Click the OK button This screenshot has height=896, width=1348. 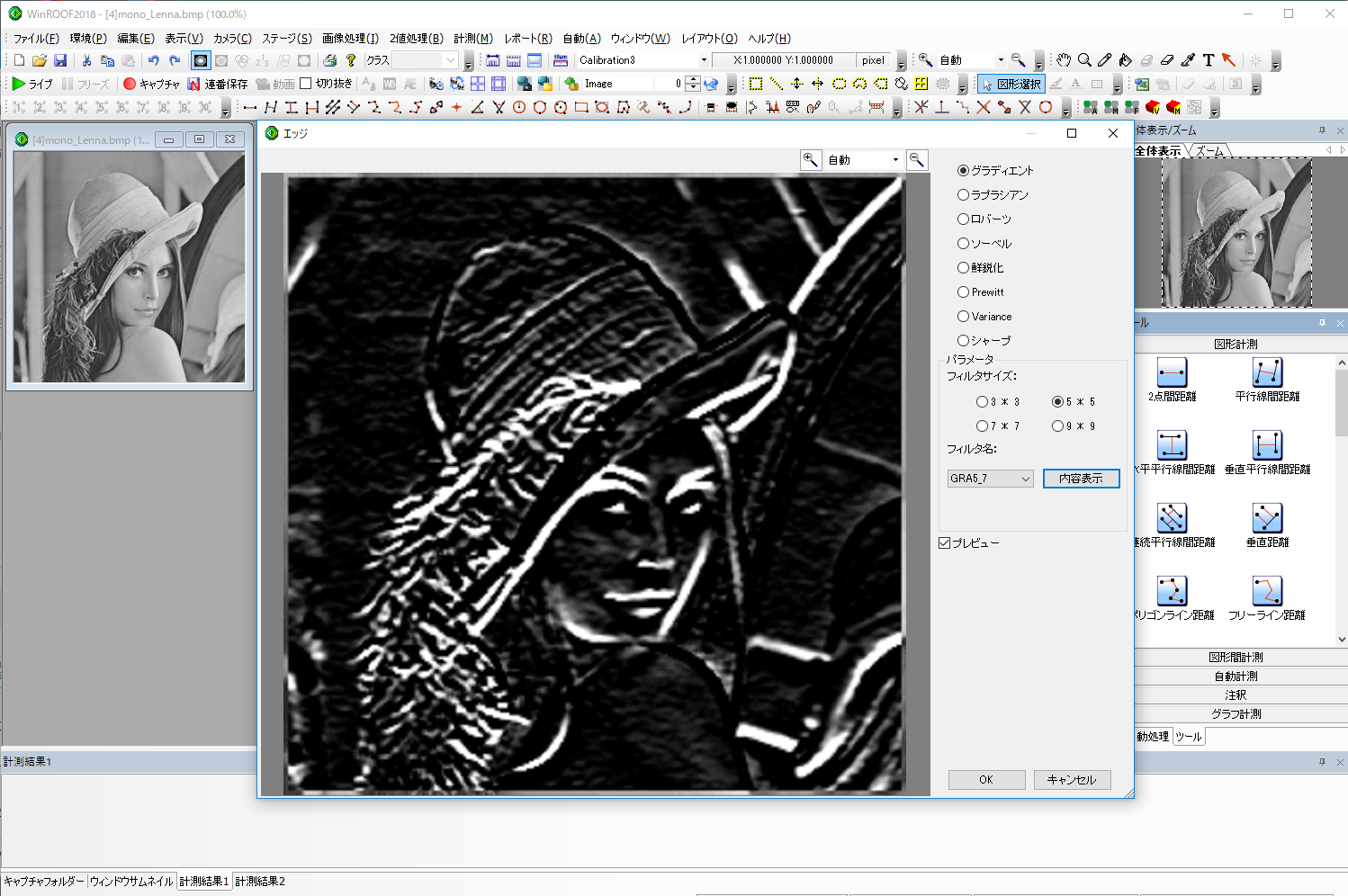[x=986, y=780]
